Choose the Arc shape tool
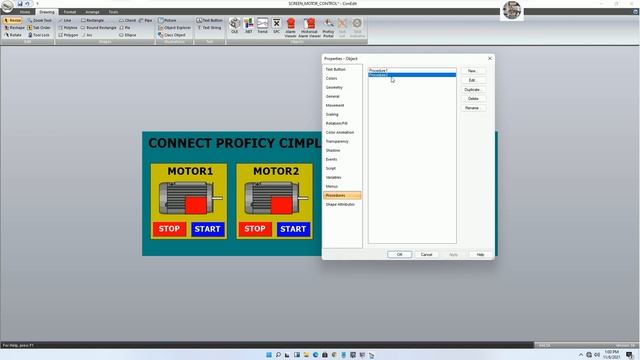The width and height of the screenshot is (640, 360). click(x=87, y=35)
